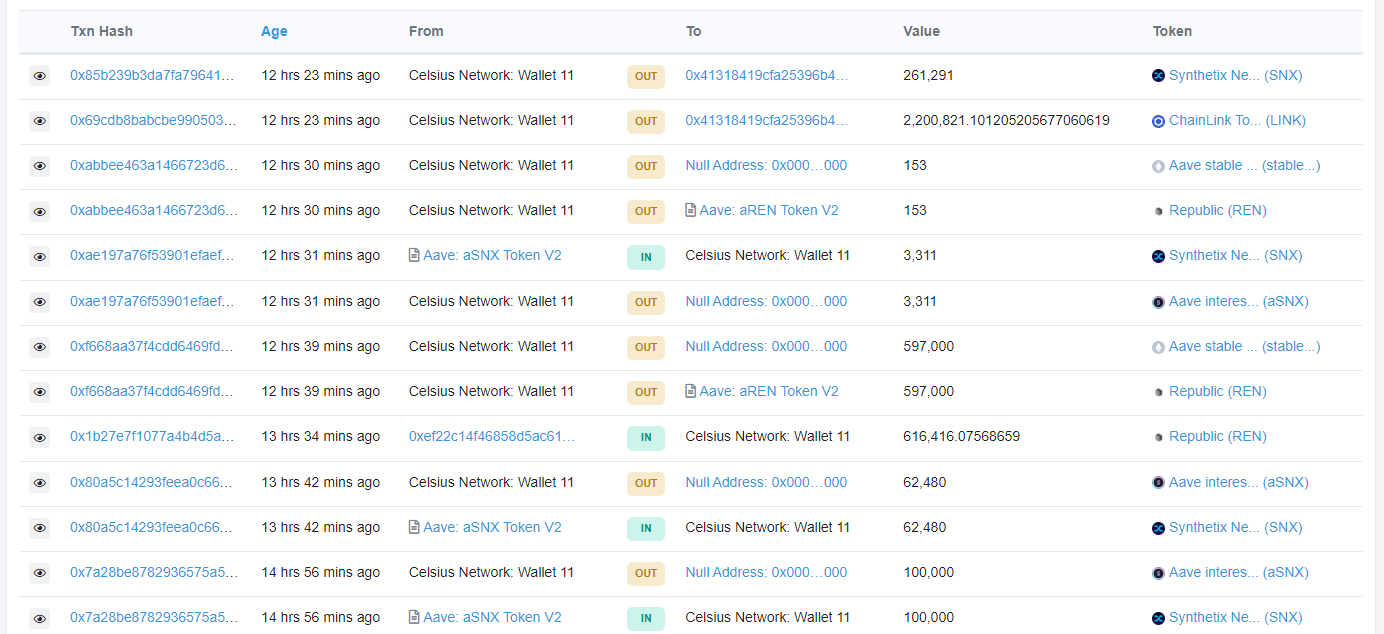The width and height of the screenshot is (1384, 634).
Task: Click the Txn Hash column header
Action: [x=101, y=31]
